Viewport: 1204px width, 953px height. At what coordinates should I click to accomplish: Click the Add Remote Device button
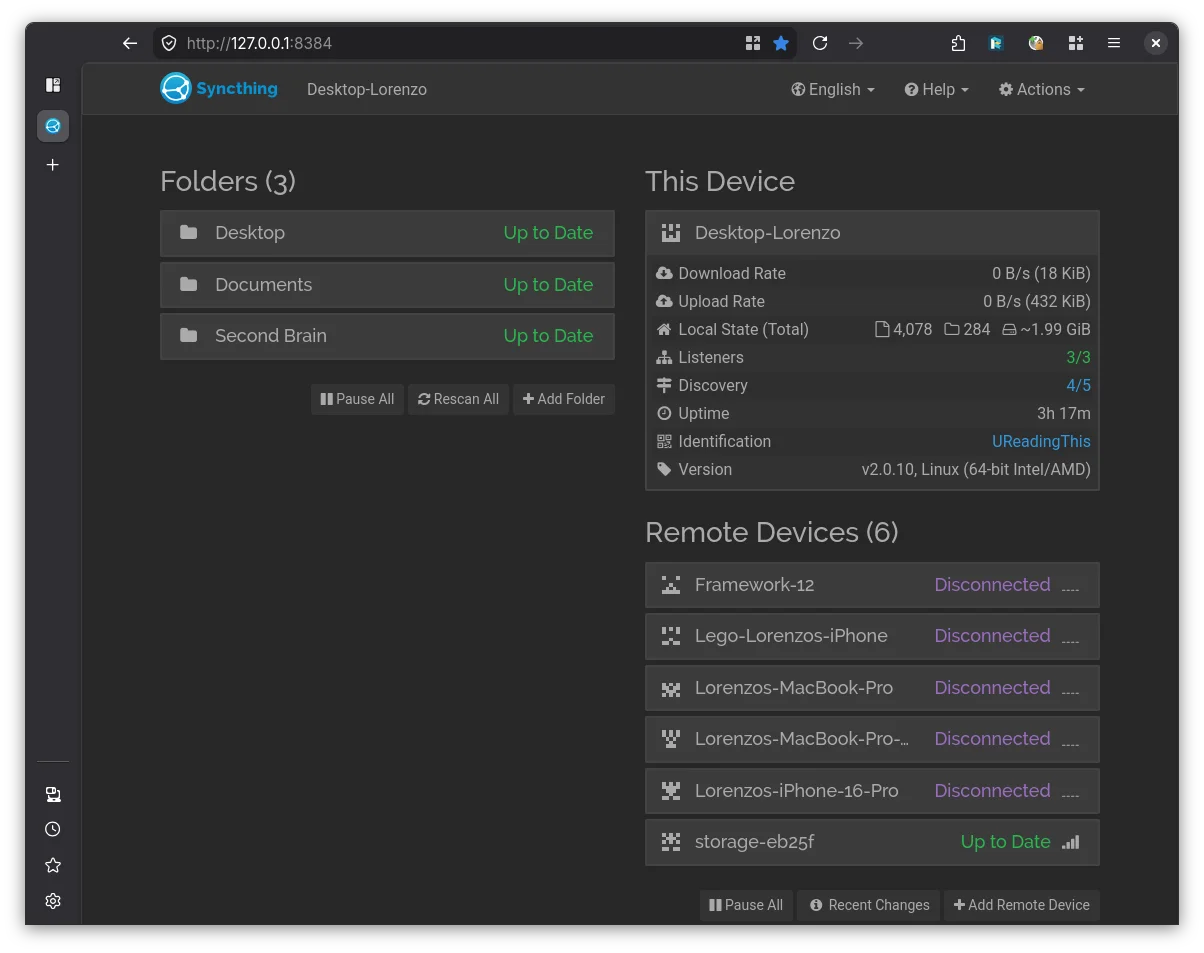pyautogui.click(x=1021, y=905)
